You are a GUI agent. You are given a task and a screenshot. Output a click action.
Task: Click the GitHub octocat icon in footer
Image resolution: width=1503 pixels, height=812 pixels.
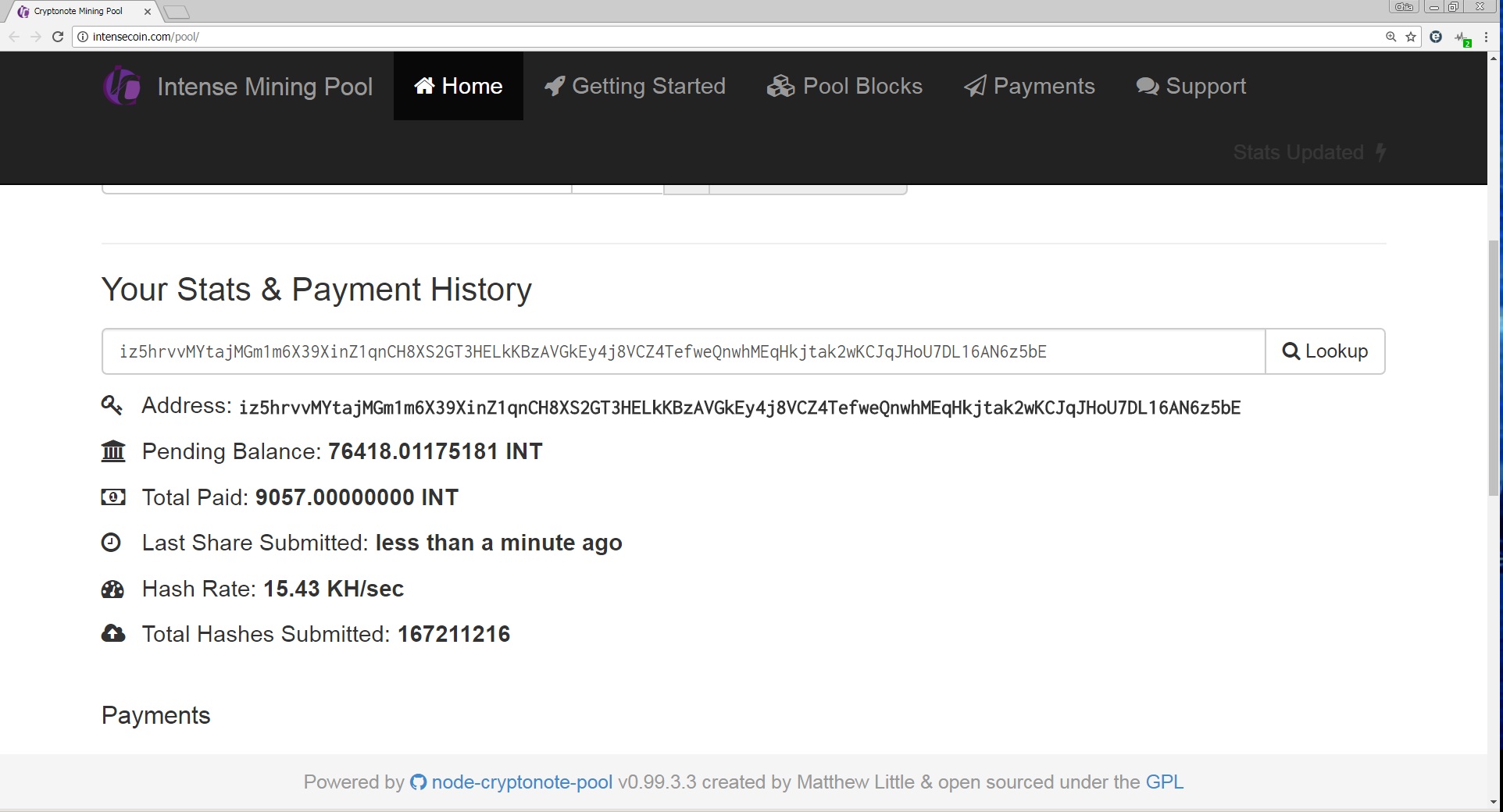[x=419, y=782]
